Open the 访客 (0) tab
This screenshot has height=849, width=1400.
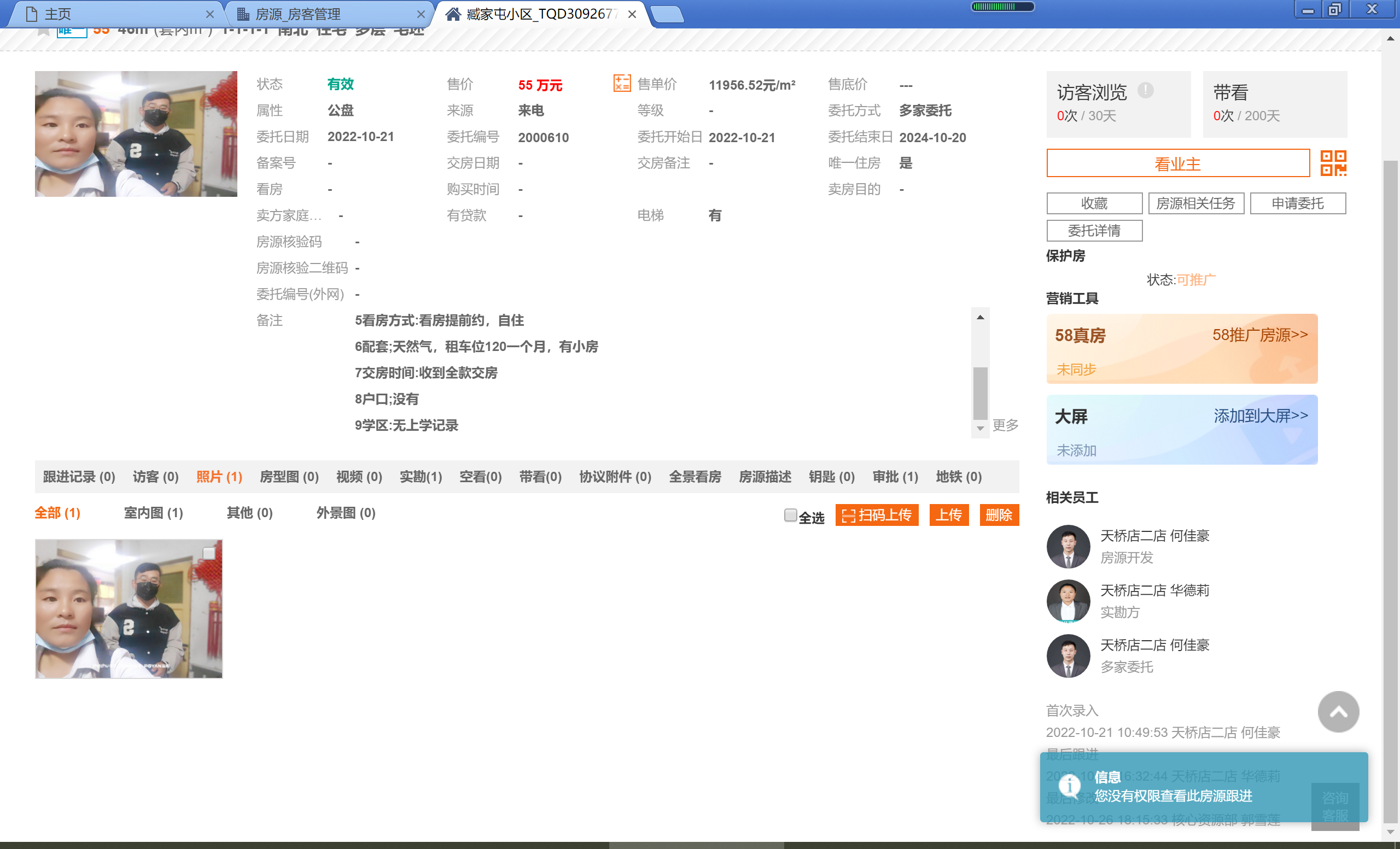tap(156, 477)
